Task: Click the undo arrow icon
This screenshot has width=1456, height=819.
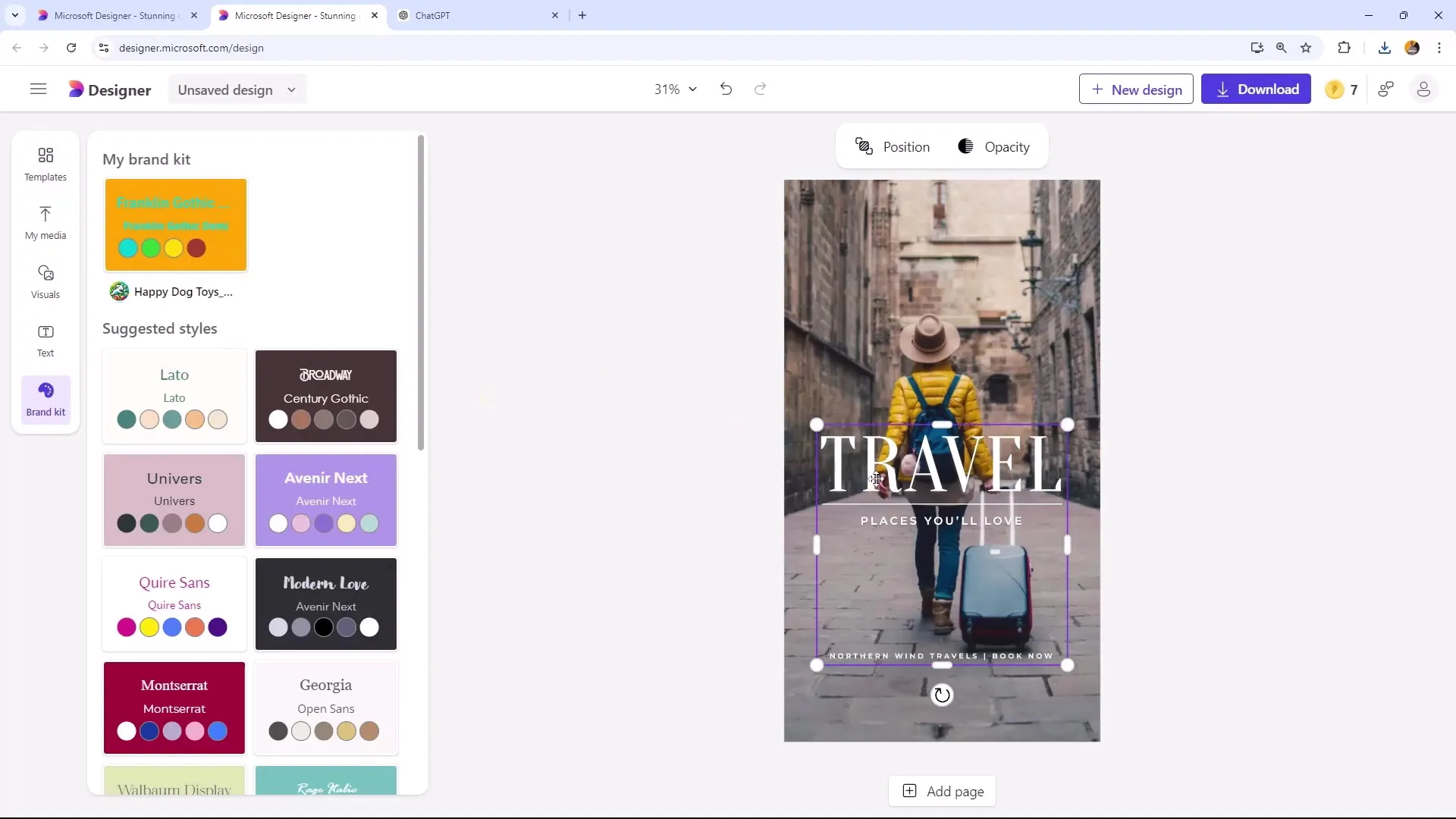Action: (x=727, y=89)
